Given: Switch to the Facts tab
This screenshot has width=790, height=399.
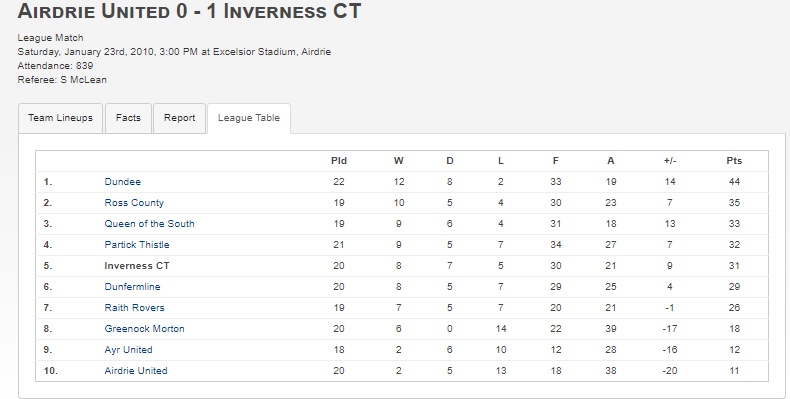Looking at the screenshot, I should 128,118.
